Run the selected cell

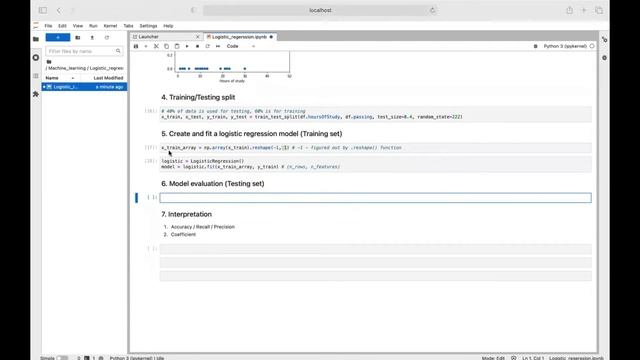pyautogui.click(x=187, y=46)
